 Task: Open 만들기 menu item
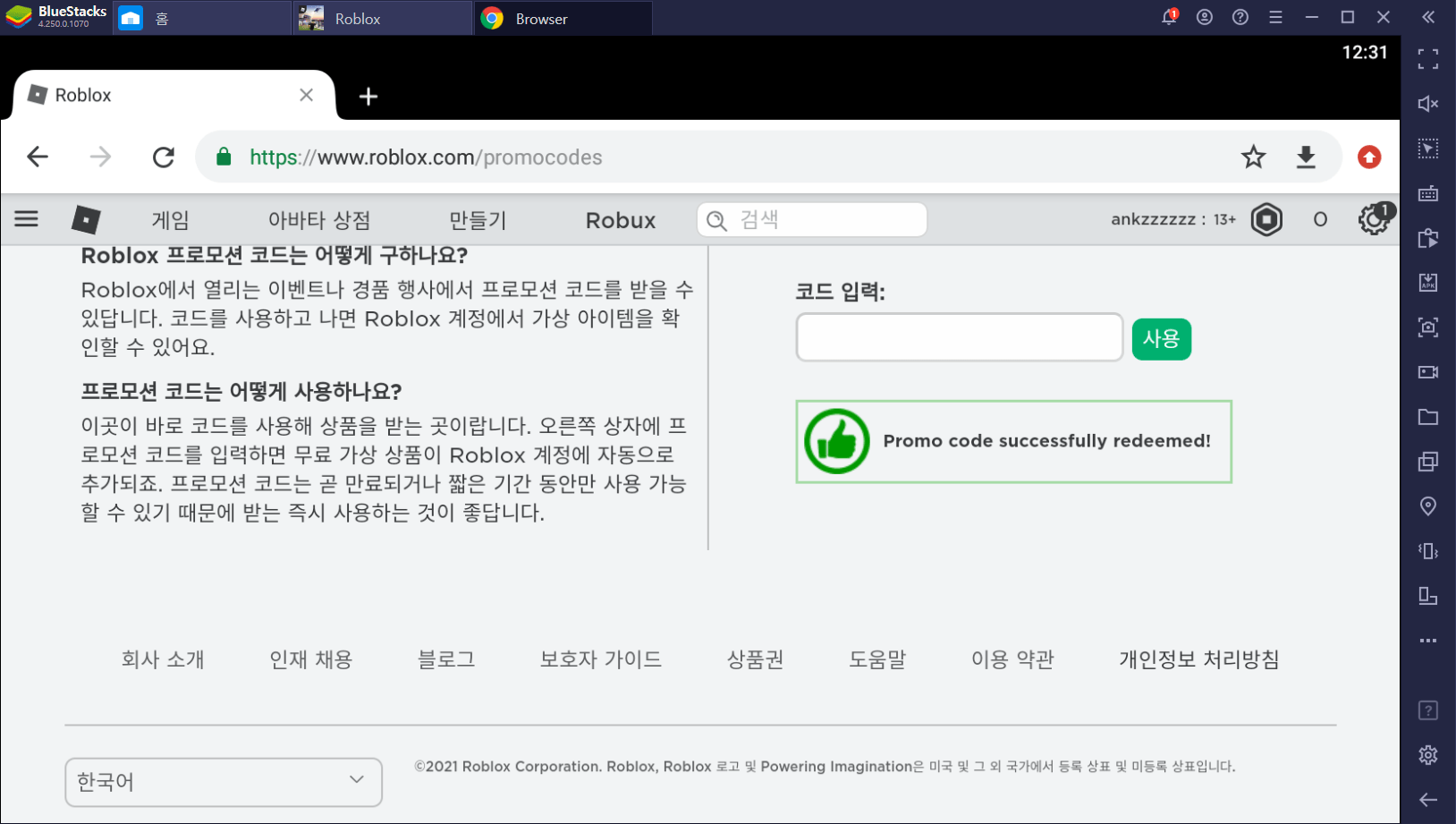point(478,220)
